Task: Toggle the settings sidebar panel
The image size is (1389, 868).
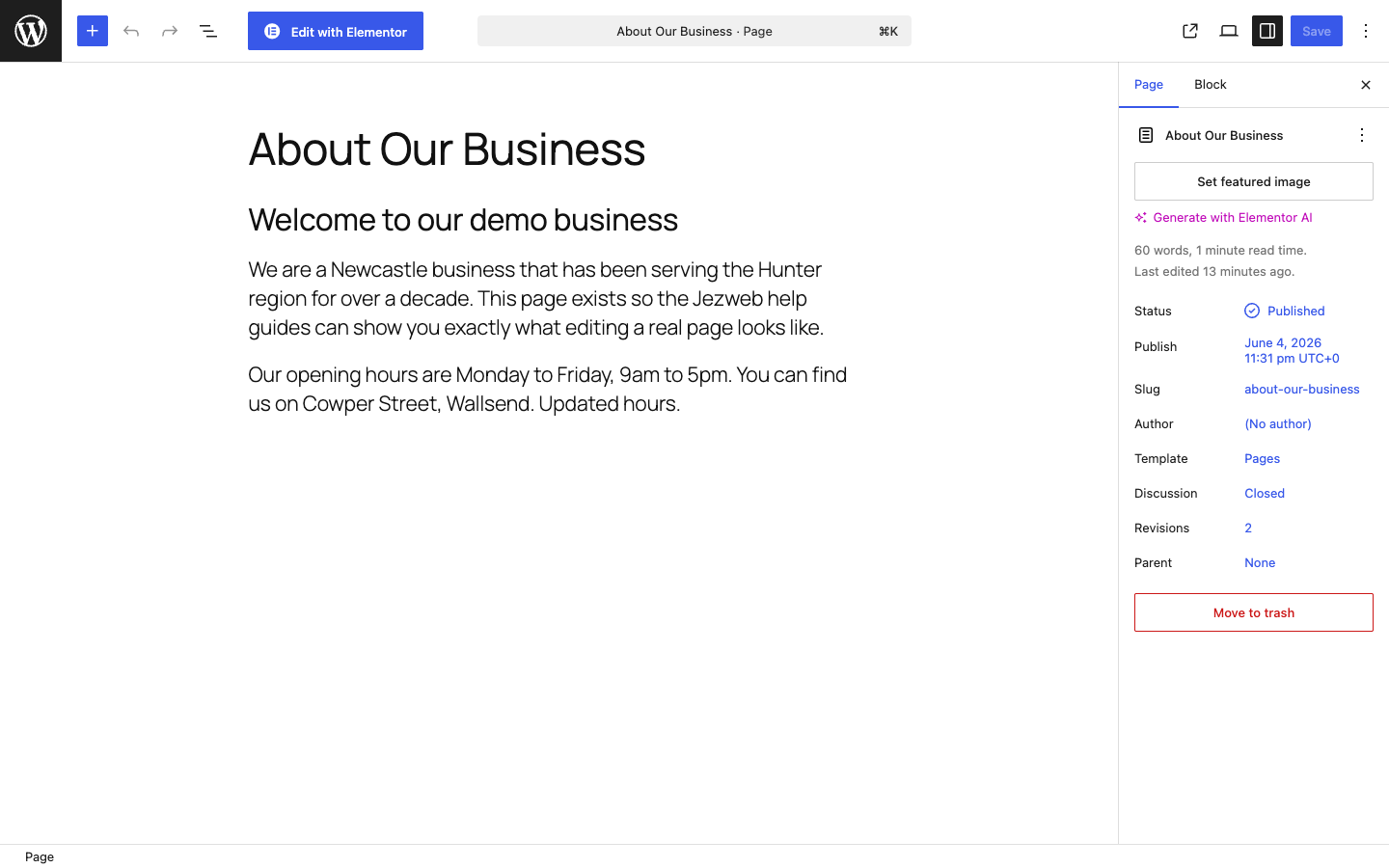Action: (x=1267, y=31)
